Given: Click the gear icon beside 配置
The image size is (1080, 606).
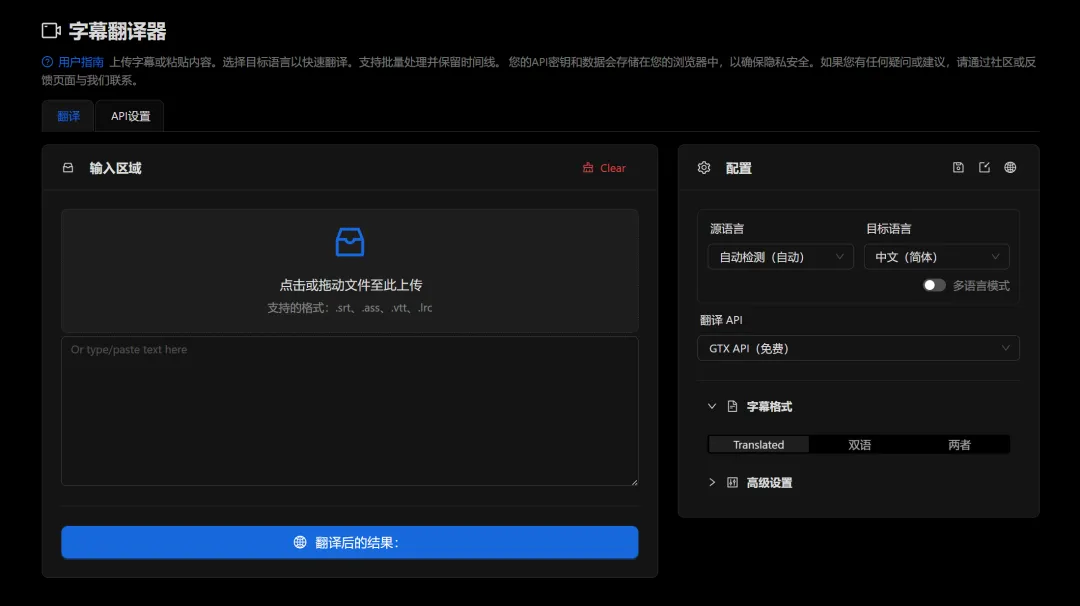Looking at the screenshot, I should [704, 168].
